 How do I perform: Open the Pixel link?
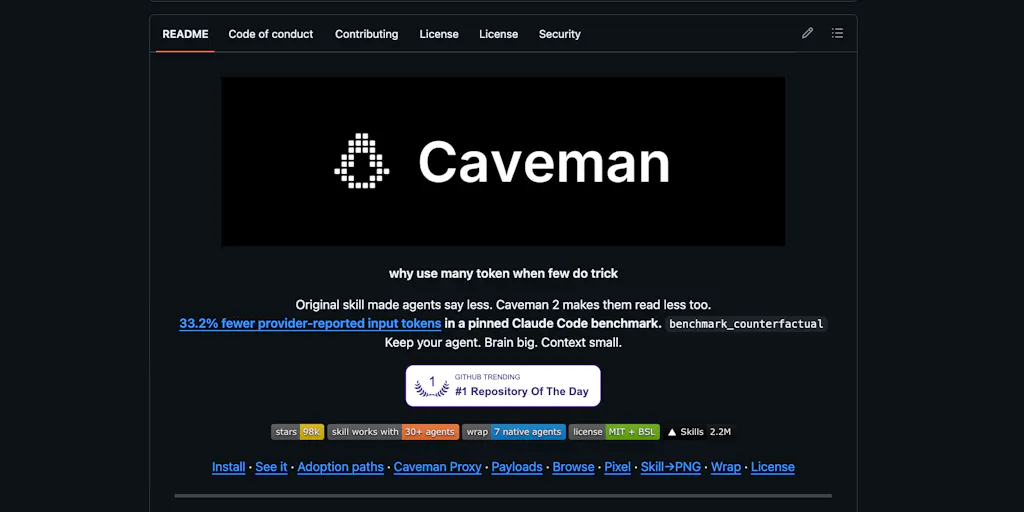tap(617, 467)
